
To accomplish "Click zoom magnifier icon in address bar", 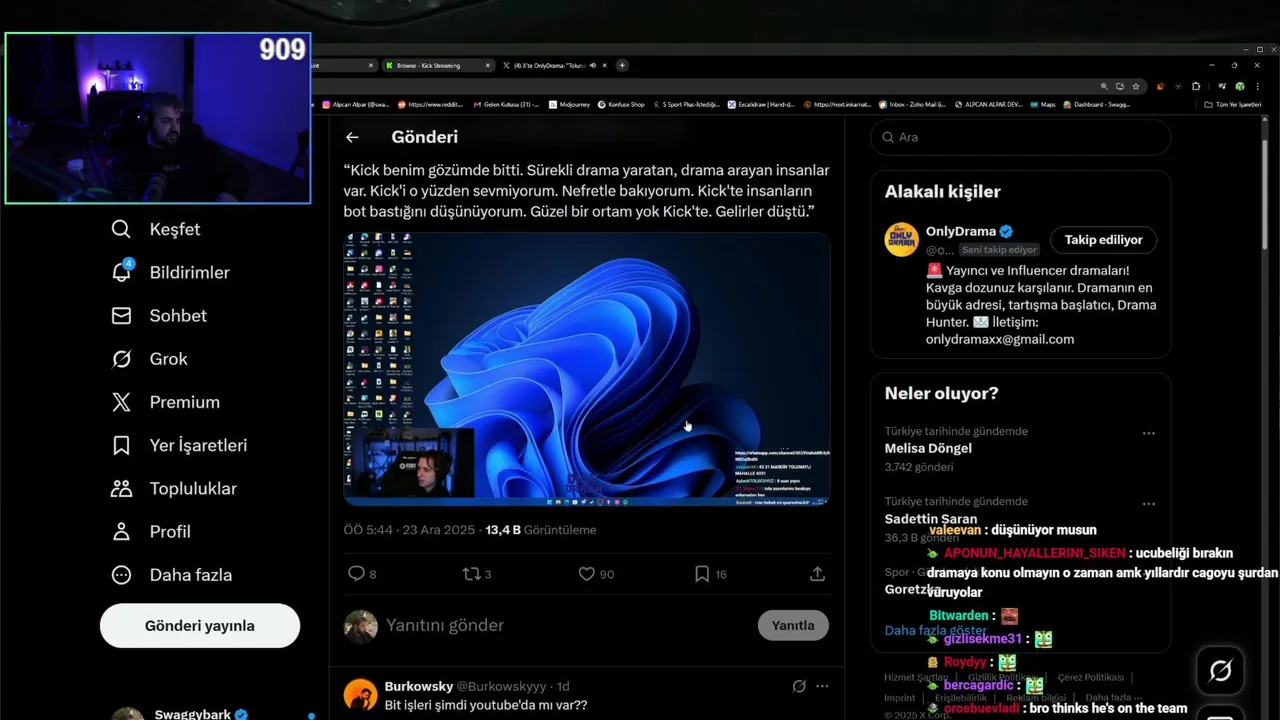I will [x=1104, y=86].
